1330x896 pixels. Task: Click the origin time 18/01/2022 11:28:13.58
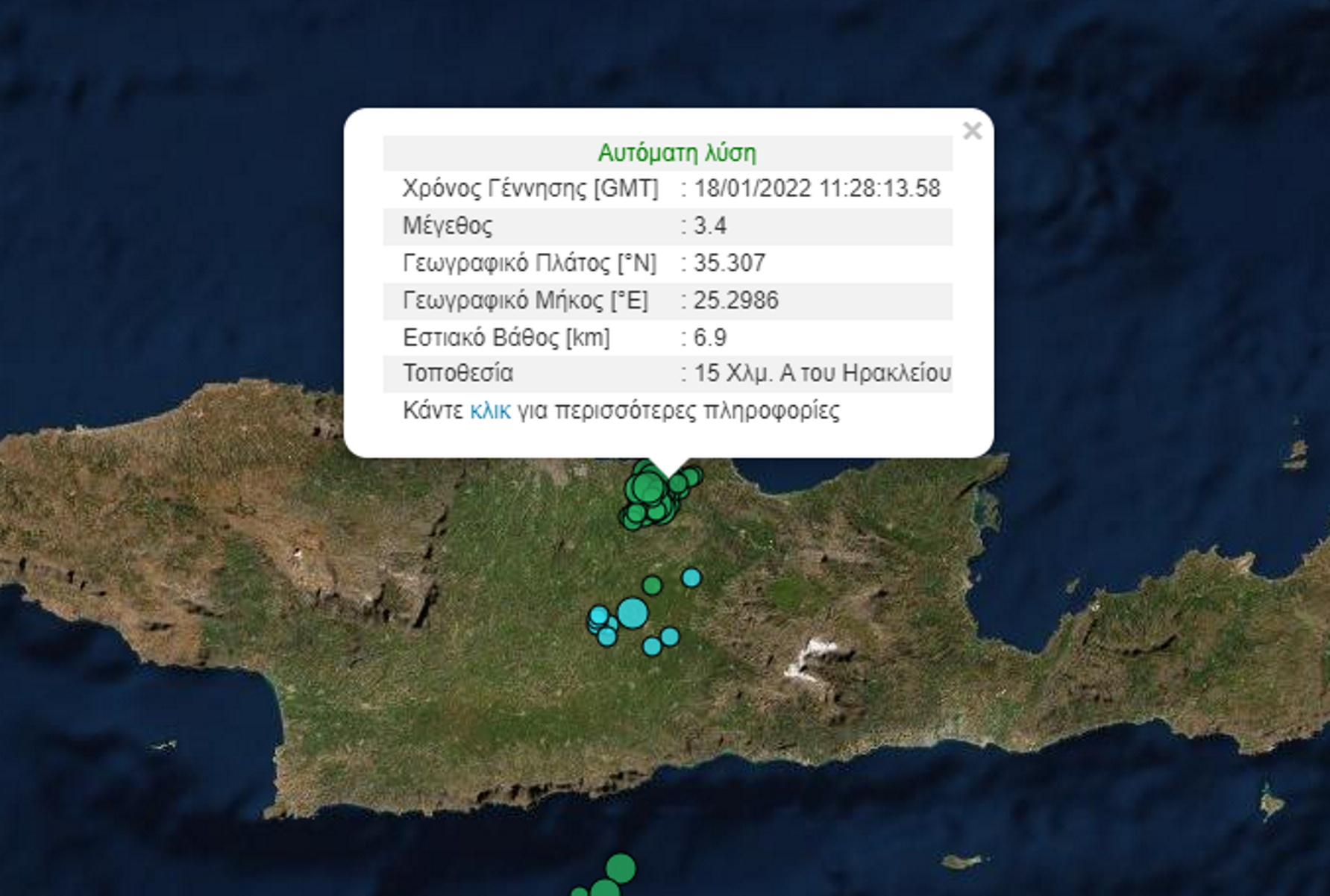[x=817, y=188]
